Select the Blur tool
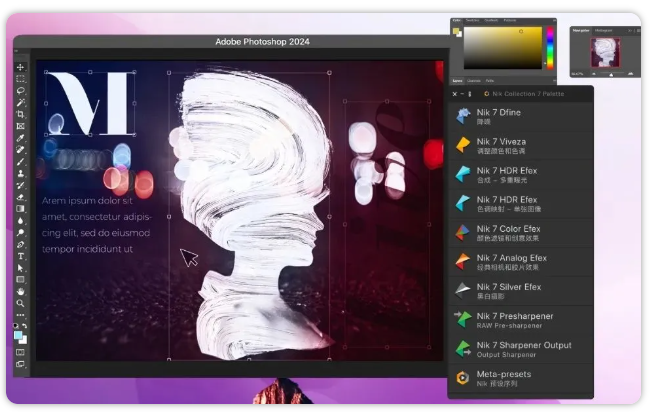Viewport: 657px width, 412px height. click(20, 220)
